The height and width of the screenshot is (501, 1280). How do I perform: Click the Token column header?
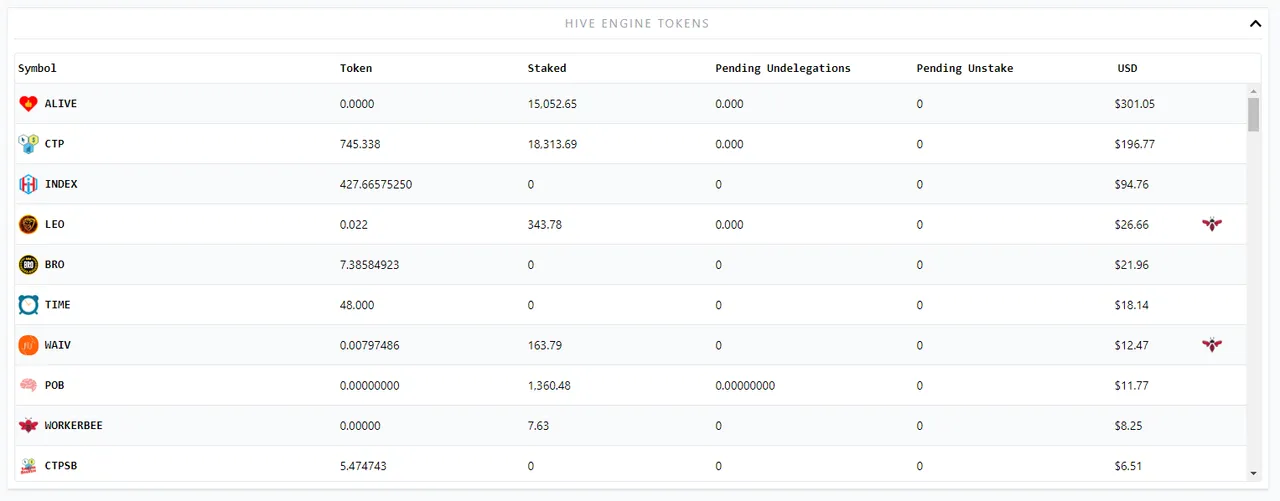click(356, 68)
